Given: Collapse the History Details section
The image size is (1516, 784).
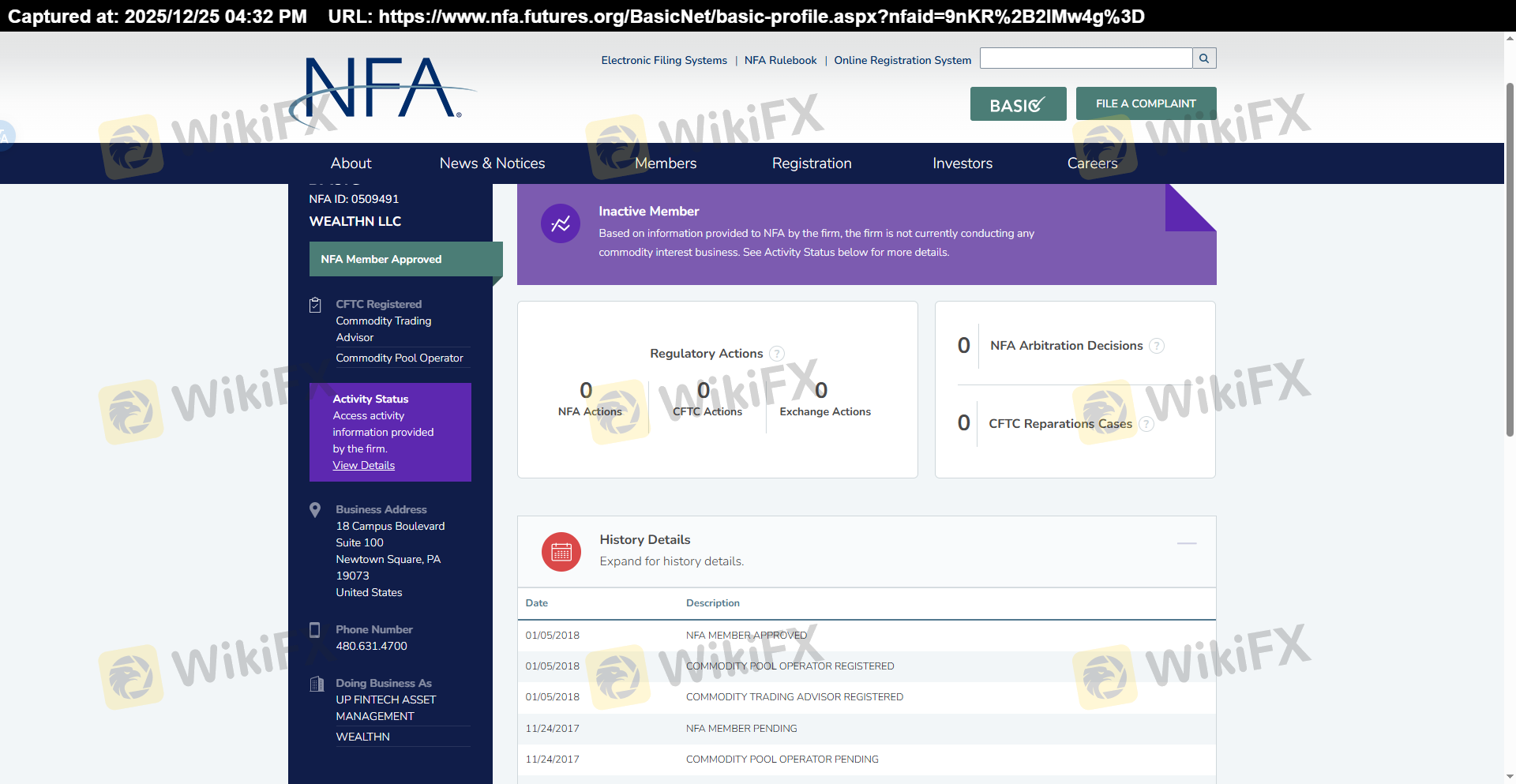Looking at the screenshot, I should click(x=1187, y=543).
